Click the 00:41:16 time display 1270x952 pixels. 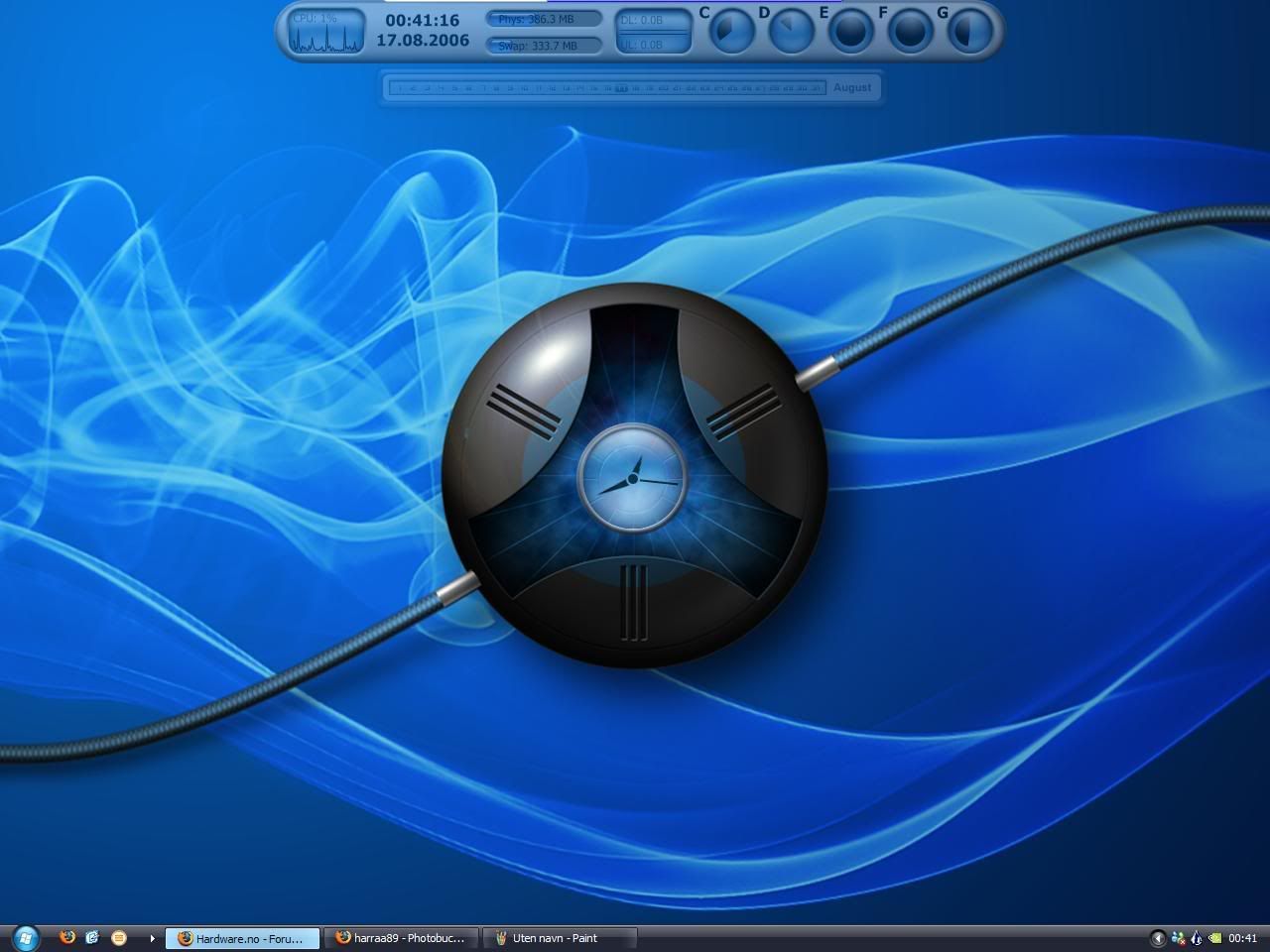[423, 20]
